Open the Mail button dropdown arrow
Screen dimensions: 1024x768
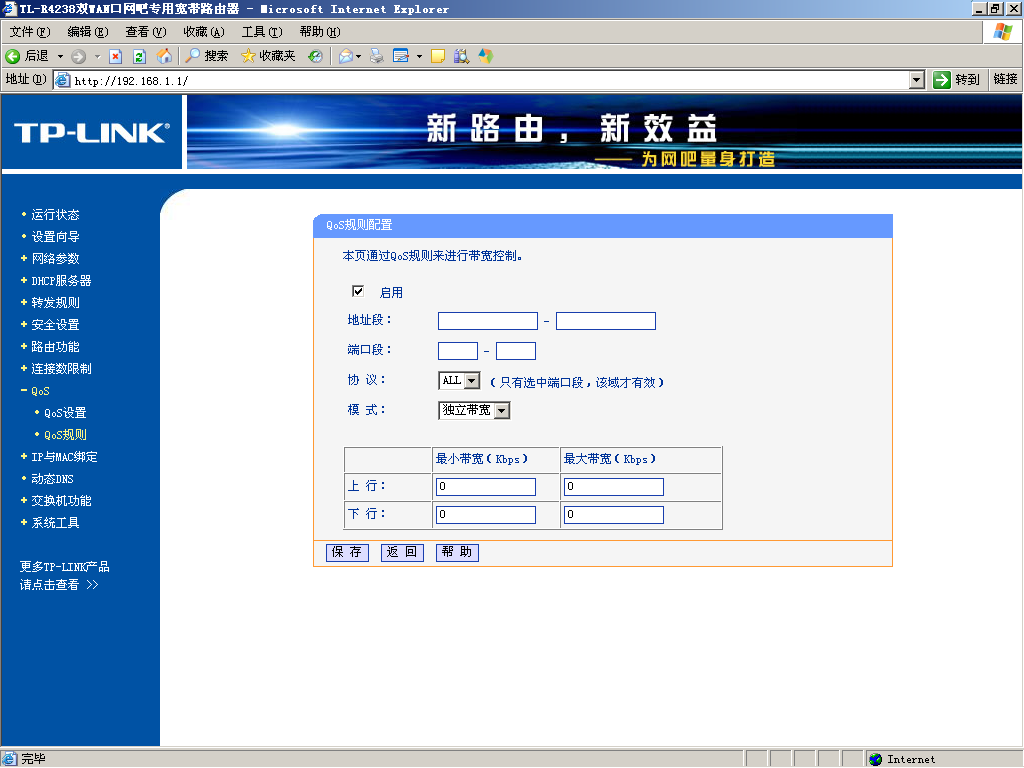tap(359, 57)
